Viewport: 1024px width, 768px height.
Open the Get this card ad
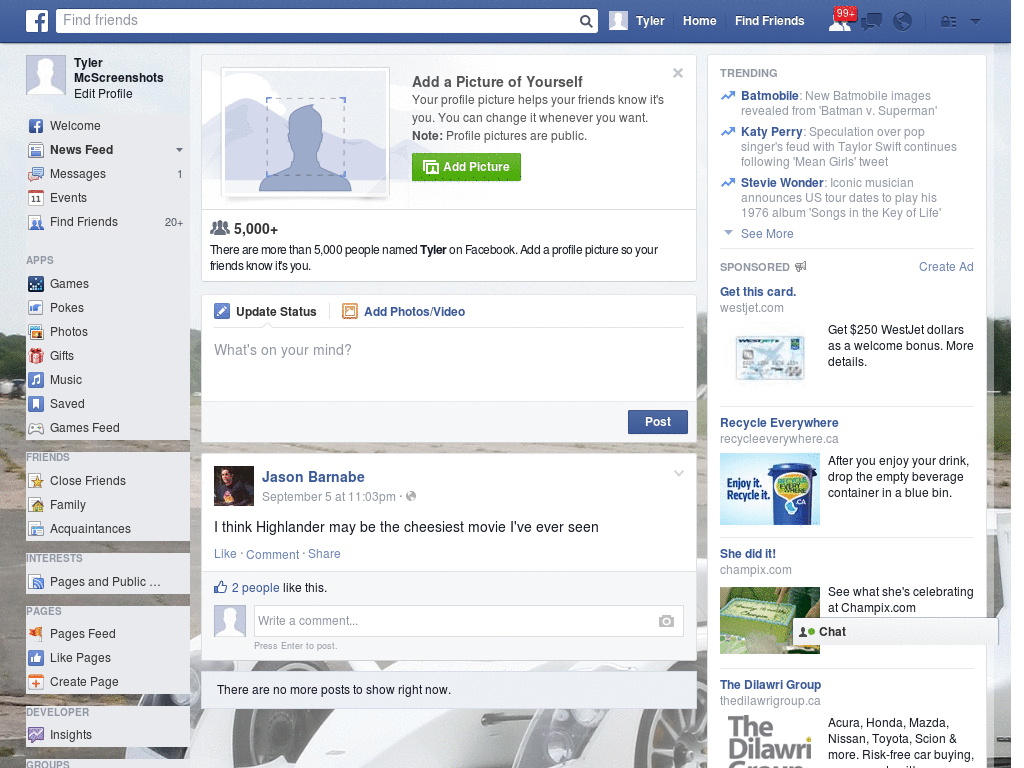click(x=758, y=292)
